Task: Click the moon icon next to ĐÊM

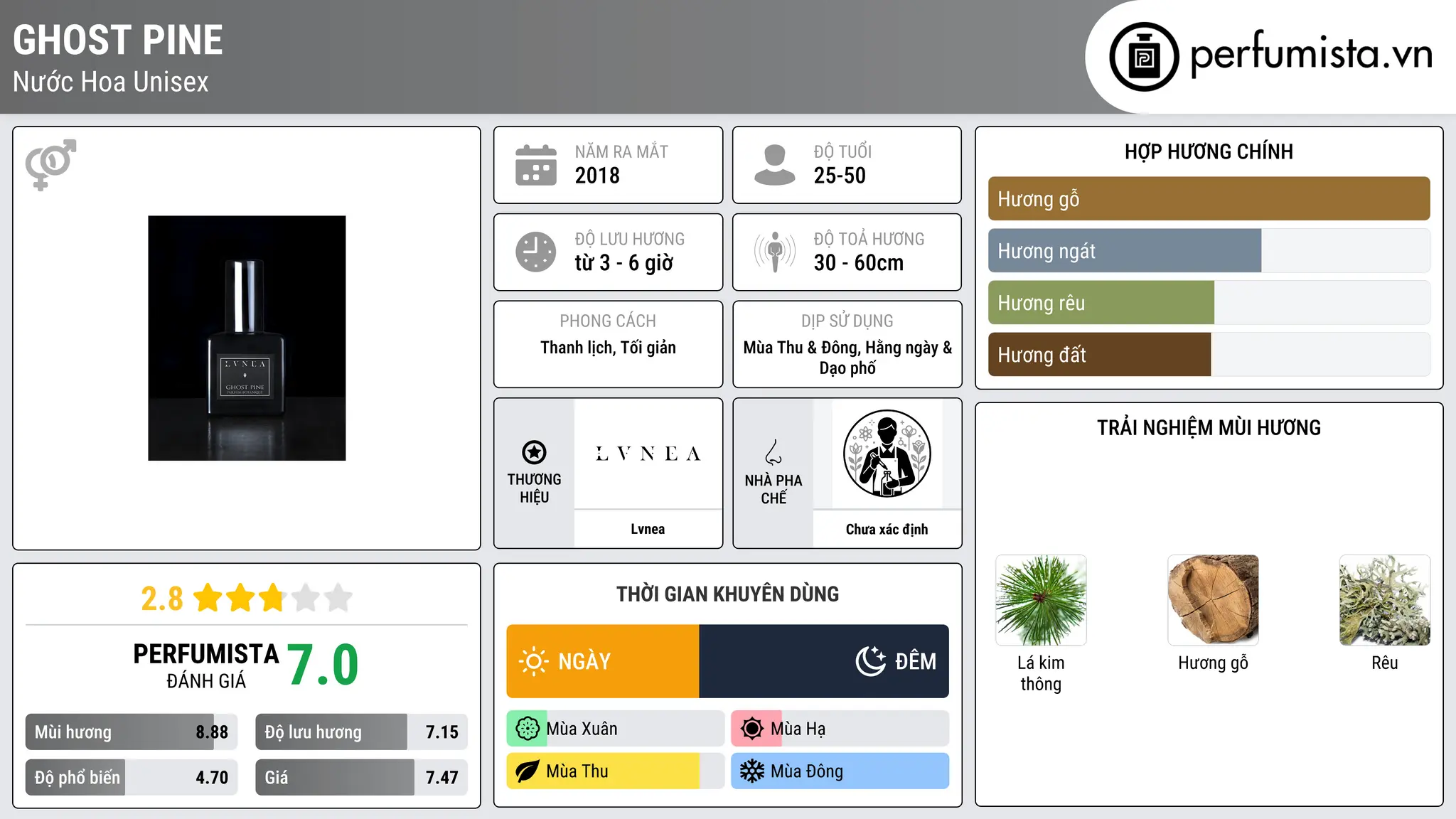Action: click(870, 661)
